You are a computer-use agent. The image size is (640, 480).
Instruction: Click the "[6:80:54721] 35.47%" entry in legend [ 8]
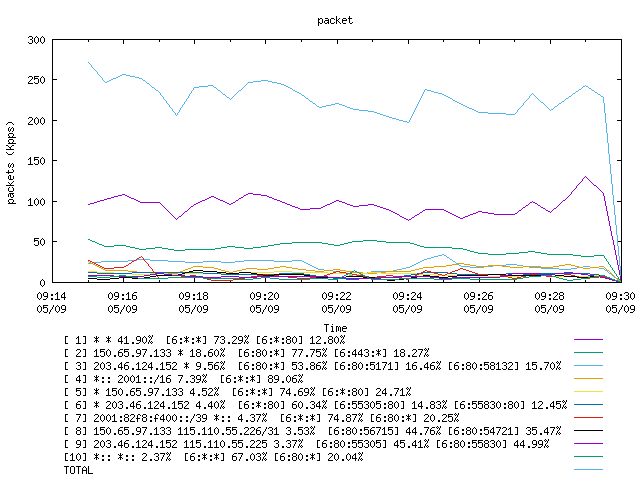[505, 431]
